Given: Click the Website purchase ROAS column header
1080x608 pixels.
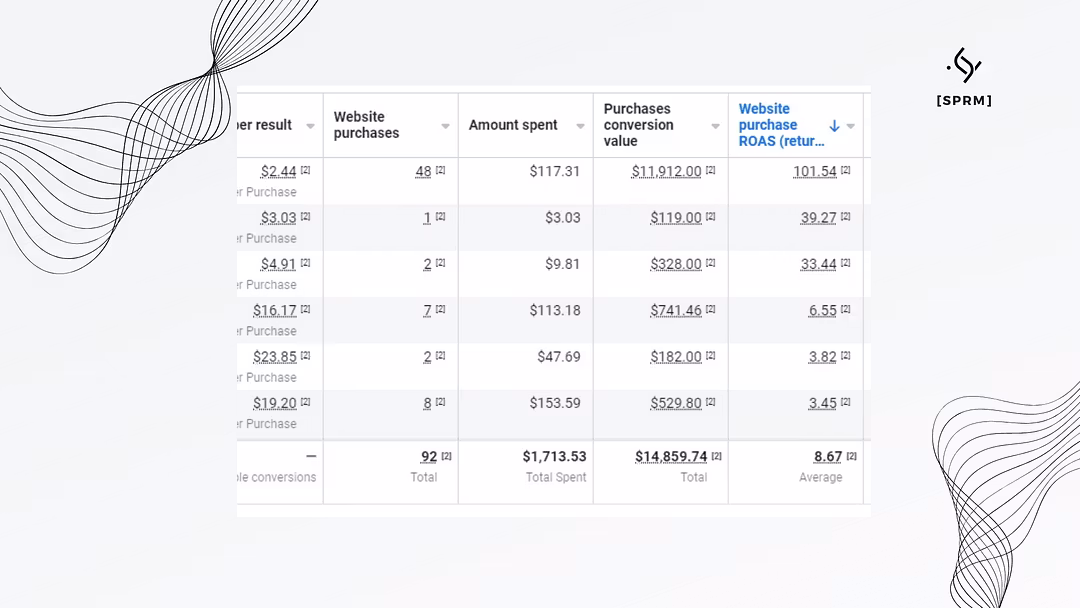Looking at the screenshot, I should (x=780, y=125).
